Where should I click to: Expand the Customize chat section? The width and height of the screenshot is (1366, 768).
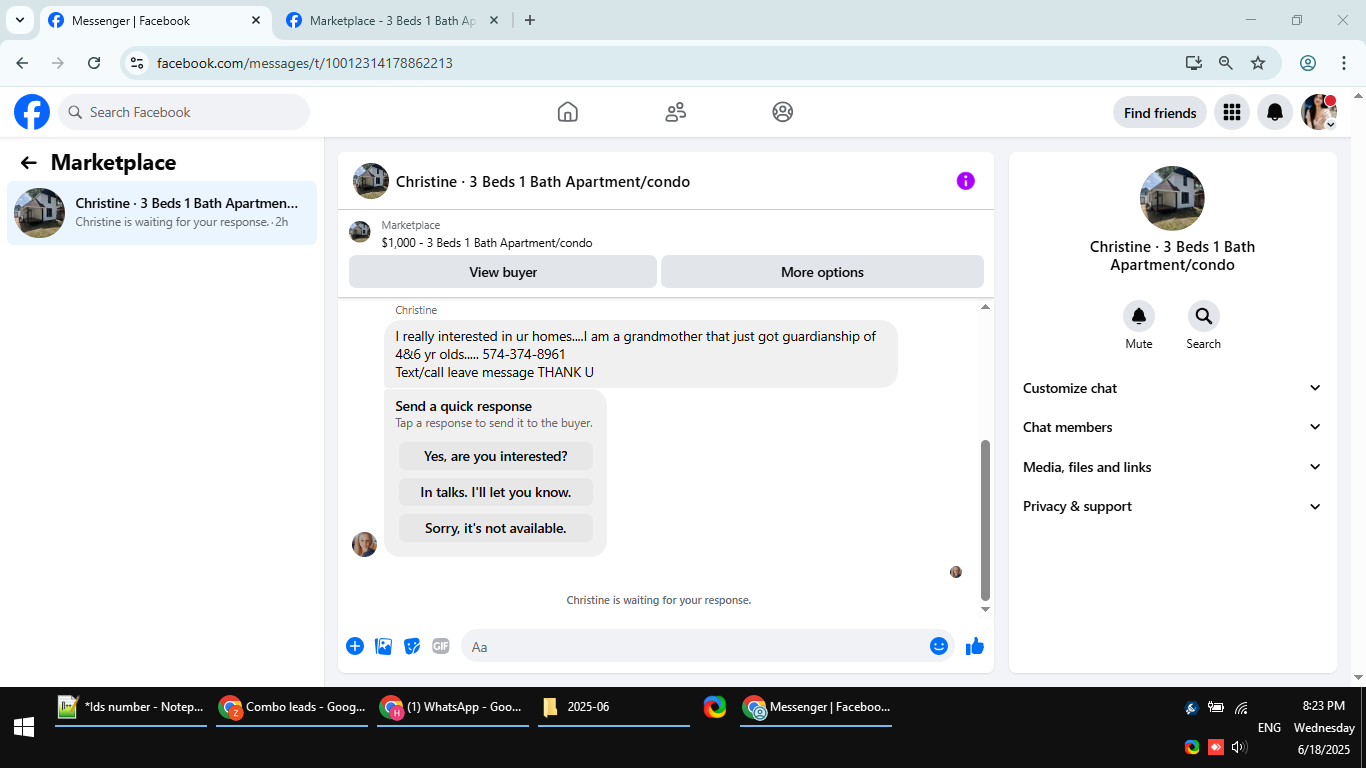[1172, 388]
